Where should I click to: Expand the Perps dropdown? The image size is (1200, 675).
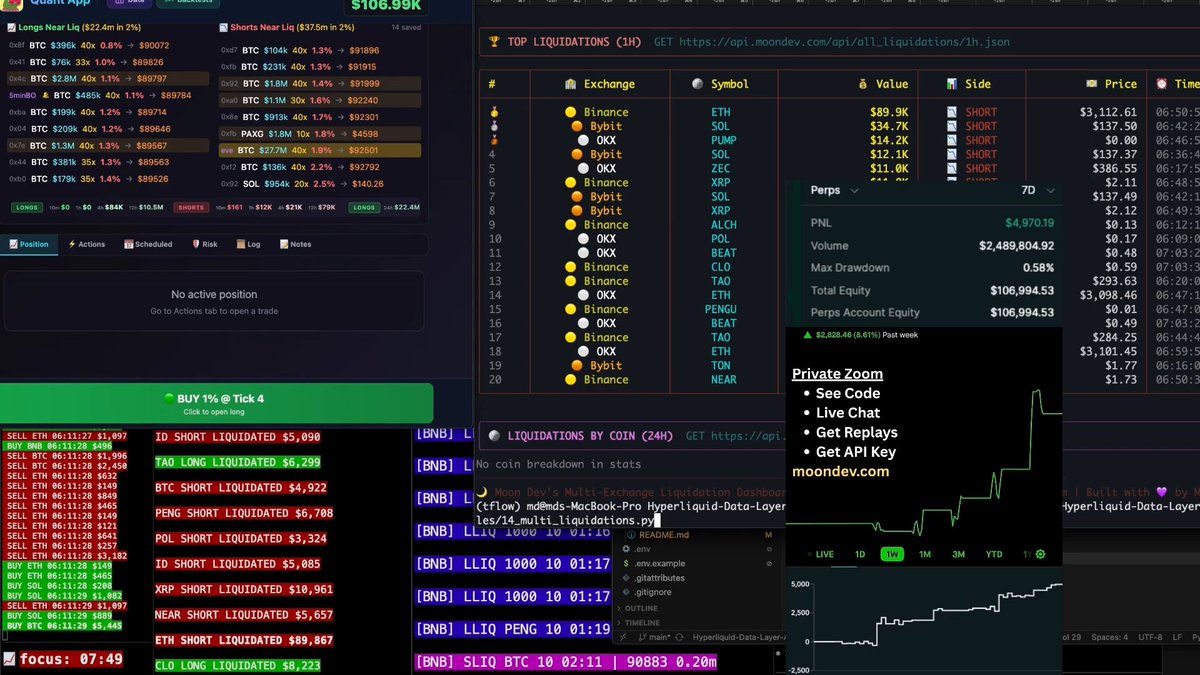(834, 190)
